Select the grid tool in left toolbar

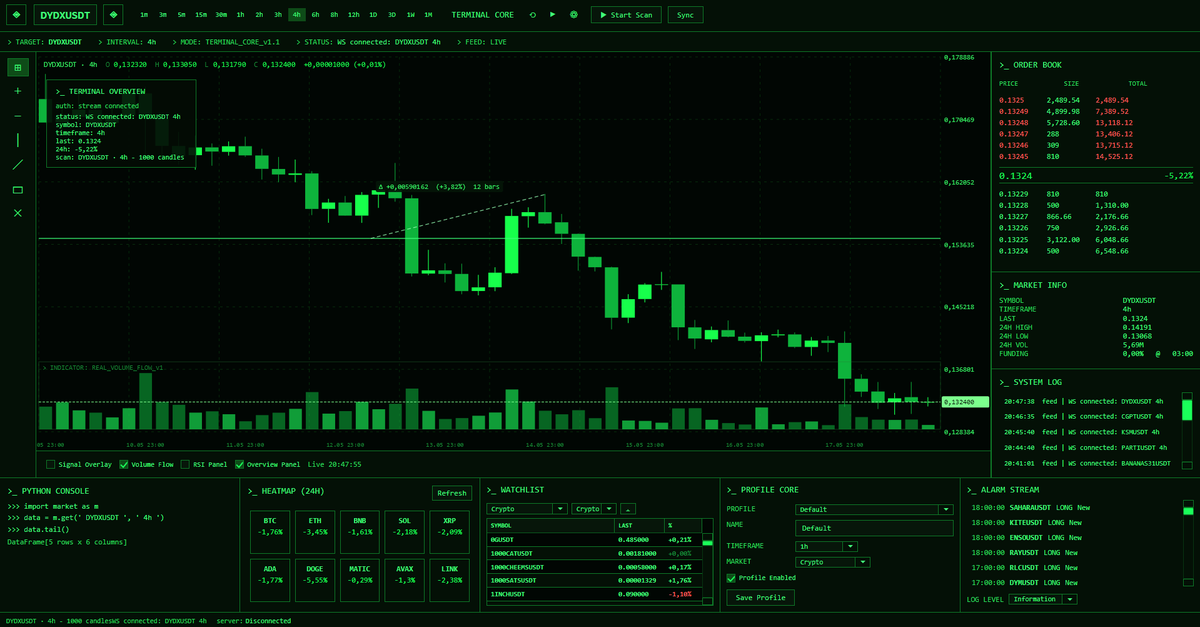point(17,67)
